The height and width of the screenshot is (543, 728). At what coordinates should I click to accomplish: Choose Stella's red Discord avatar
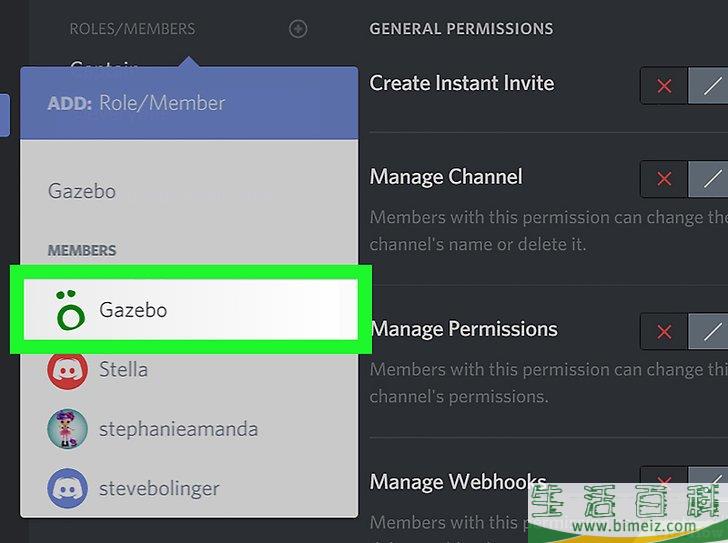click(67, 370)
